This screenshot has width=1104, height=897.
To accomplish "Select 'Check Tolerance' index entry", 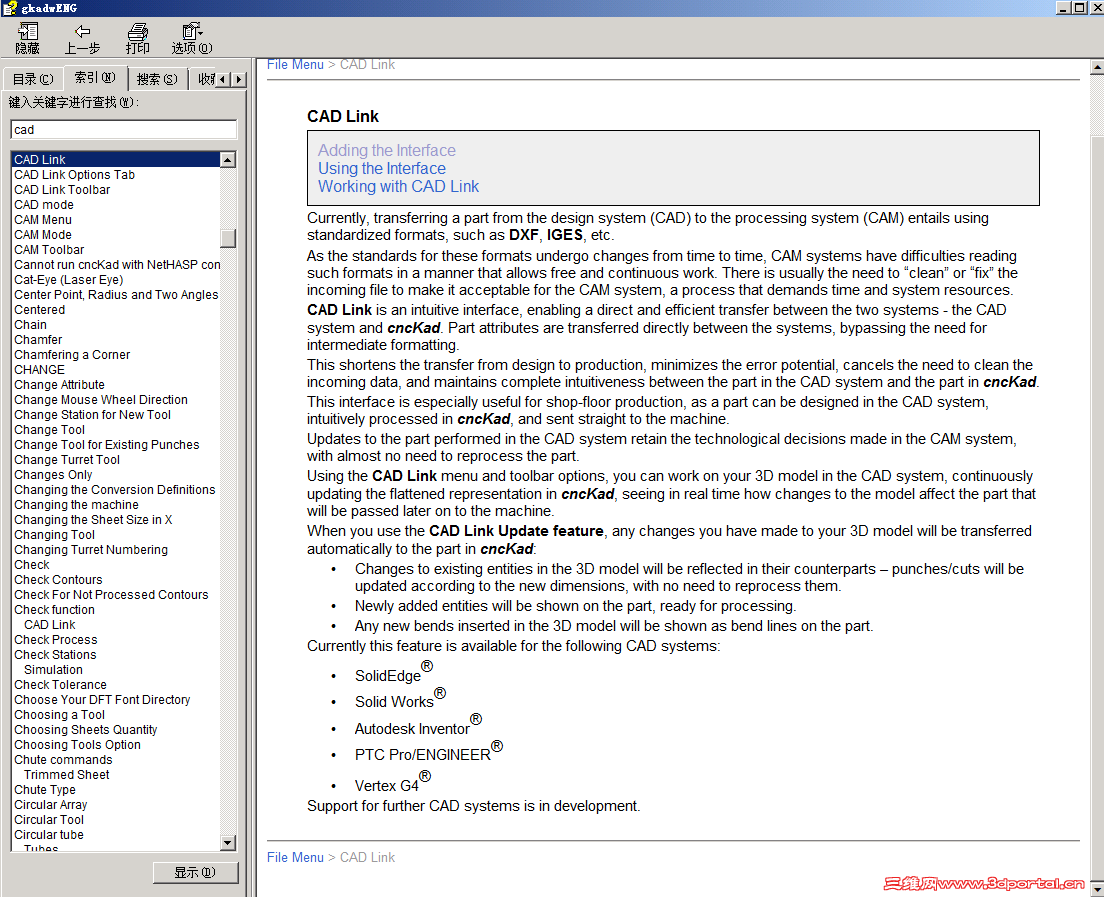I will [x=61, y=684].
